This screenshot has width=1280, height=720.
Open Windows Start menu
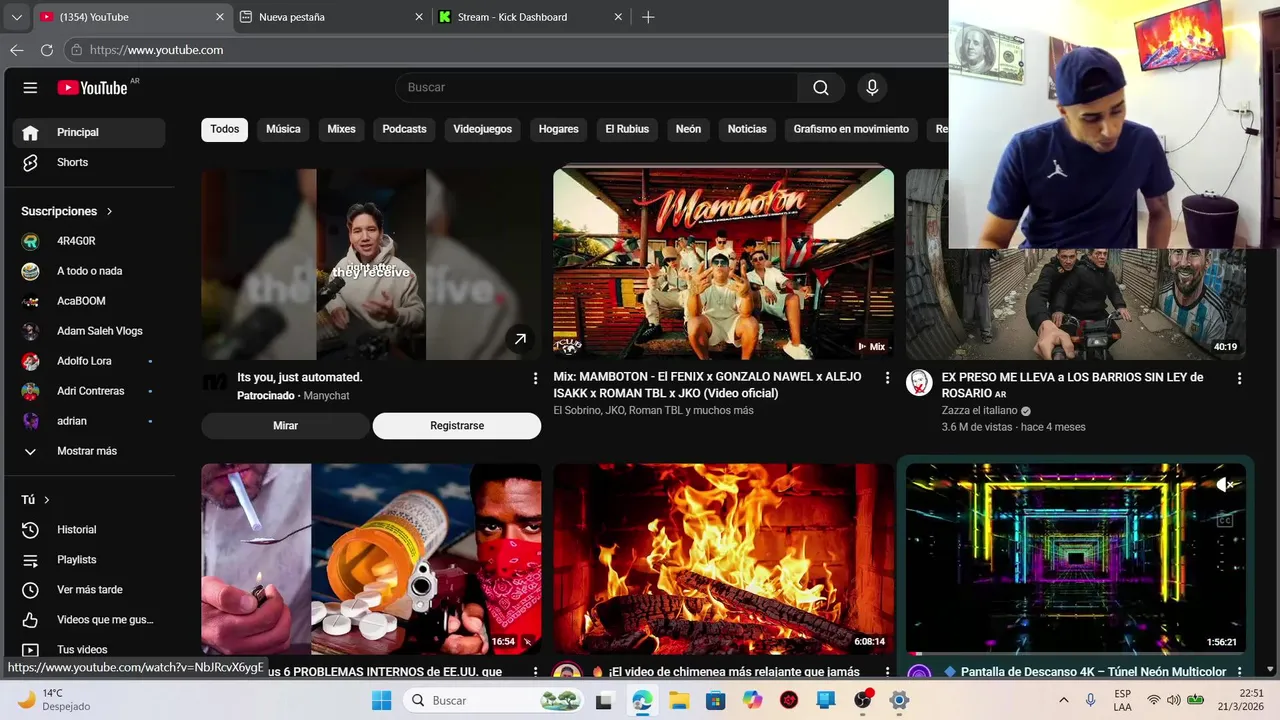tap(381, 700)
